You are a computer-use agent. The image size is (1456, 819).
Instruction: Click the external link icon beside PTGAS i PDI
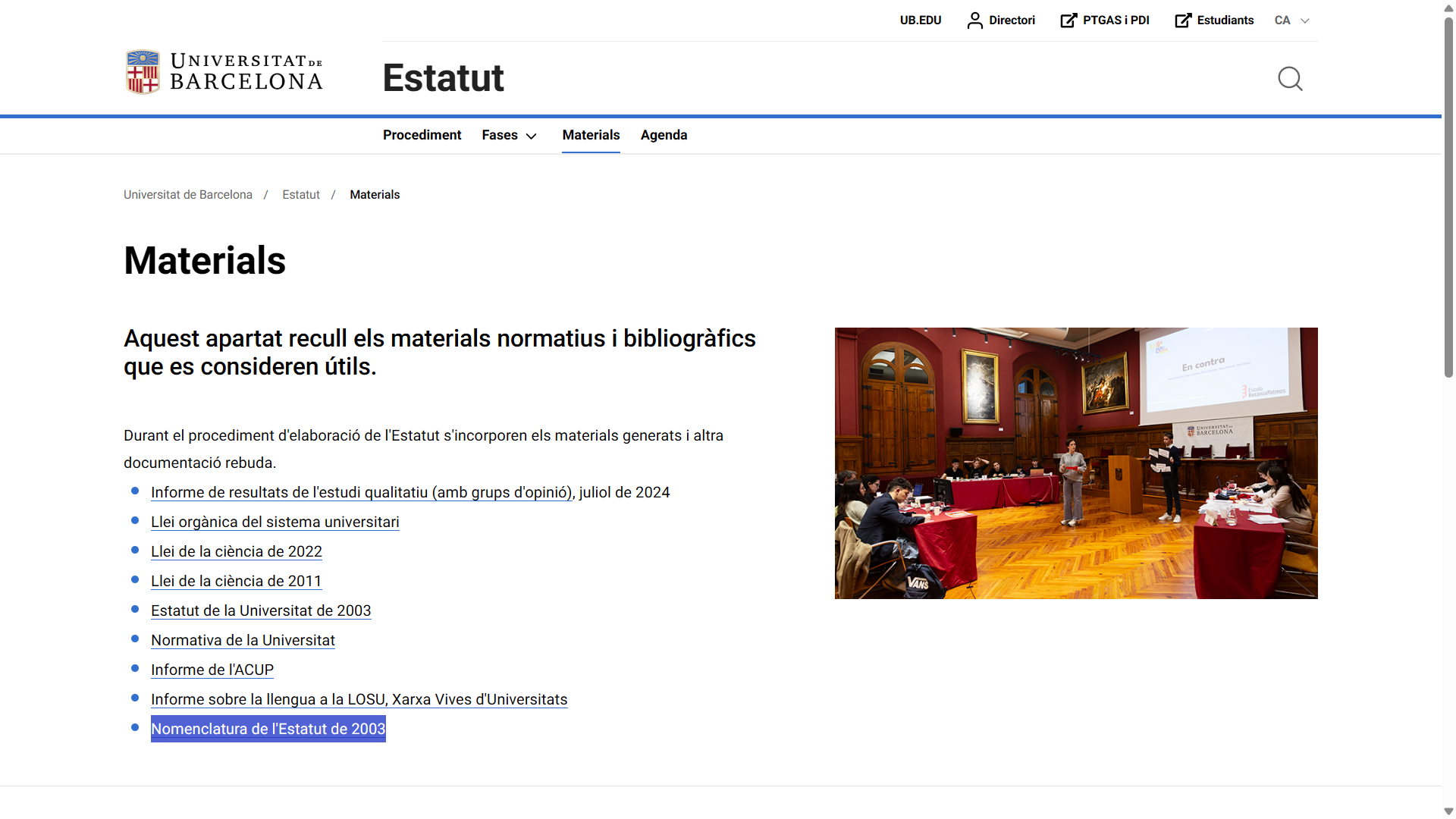1068,20
